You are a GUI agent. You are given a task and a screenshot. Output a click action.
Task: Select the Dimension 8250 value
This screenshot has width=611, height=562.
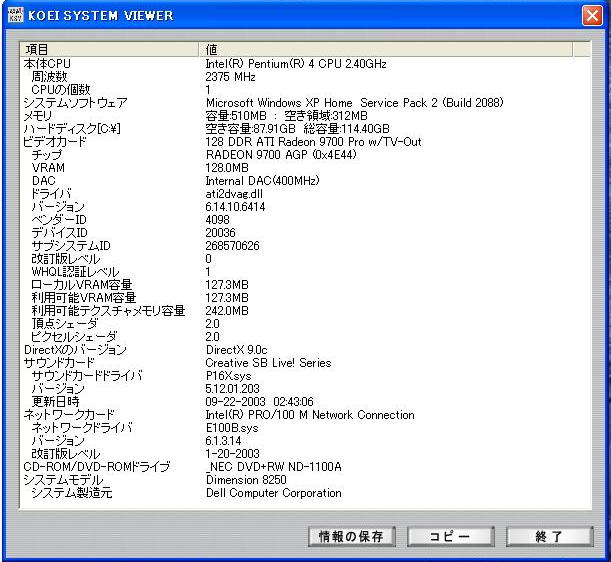pyautogui.click(x=246, y=480)
